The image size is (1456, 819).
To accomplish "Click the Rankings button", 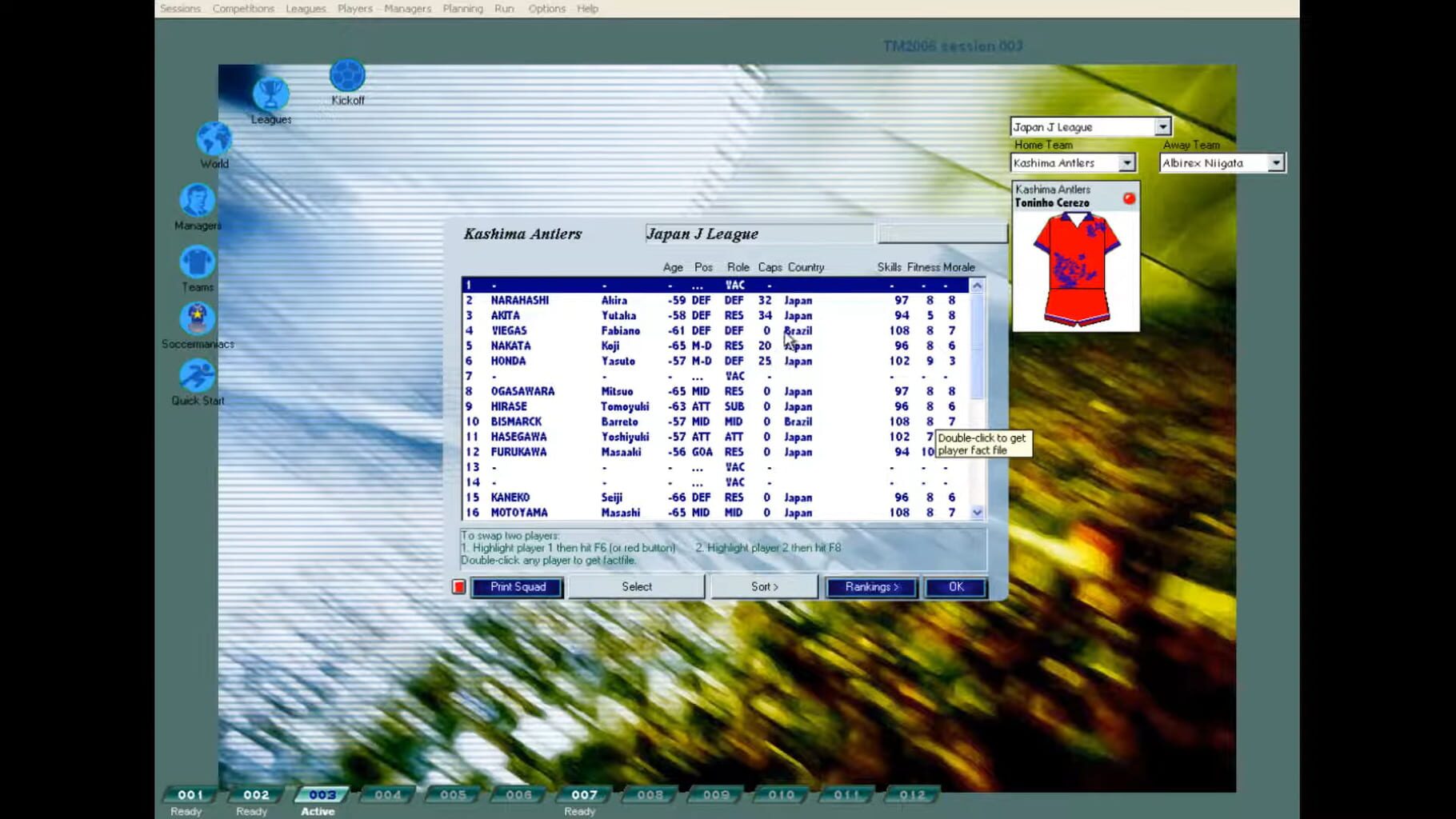I will [871, 587].
